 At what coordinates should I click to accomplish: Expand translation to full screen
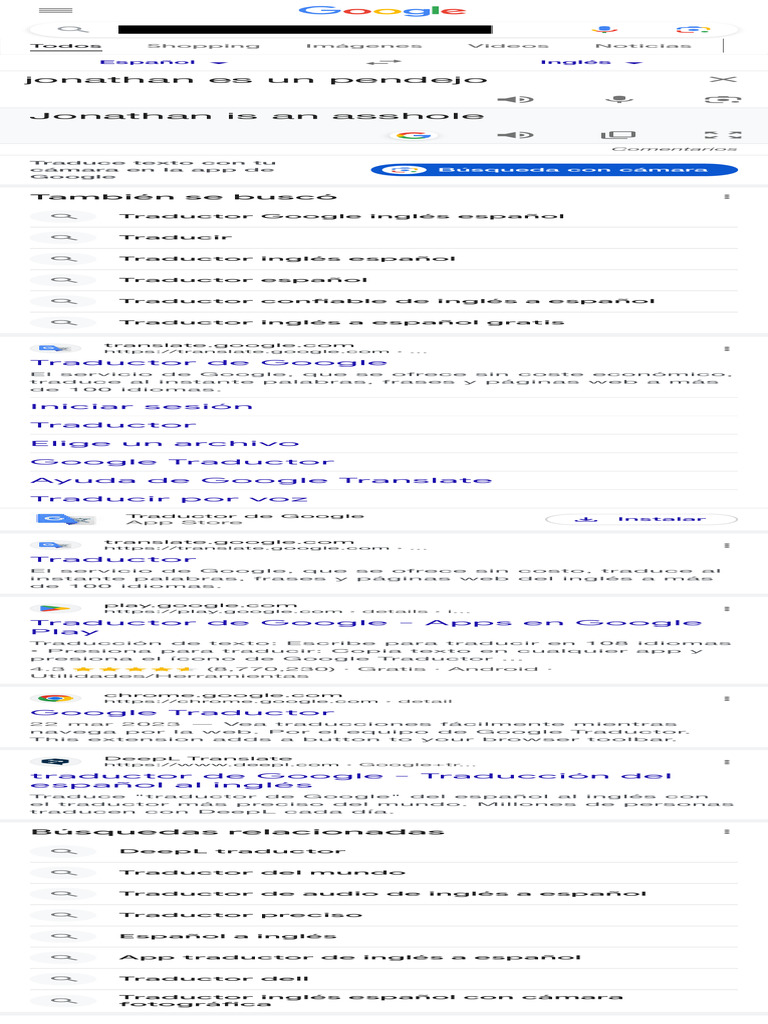click(x=723, y=135)
